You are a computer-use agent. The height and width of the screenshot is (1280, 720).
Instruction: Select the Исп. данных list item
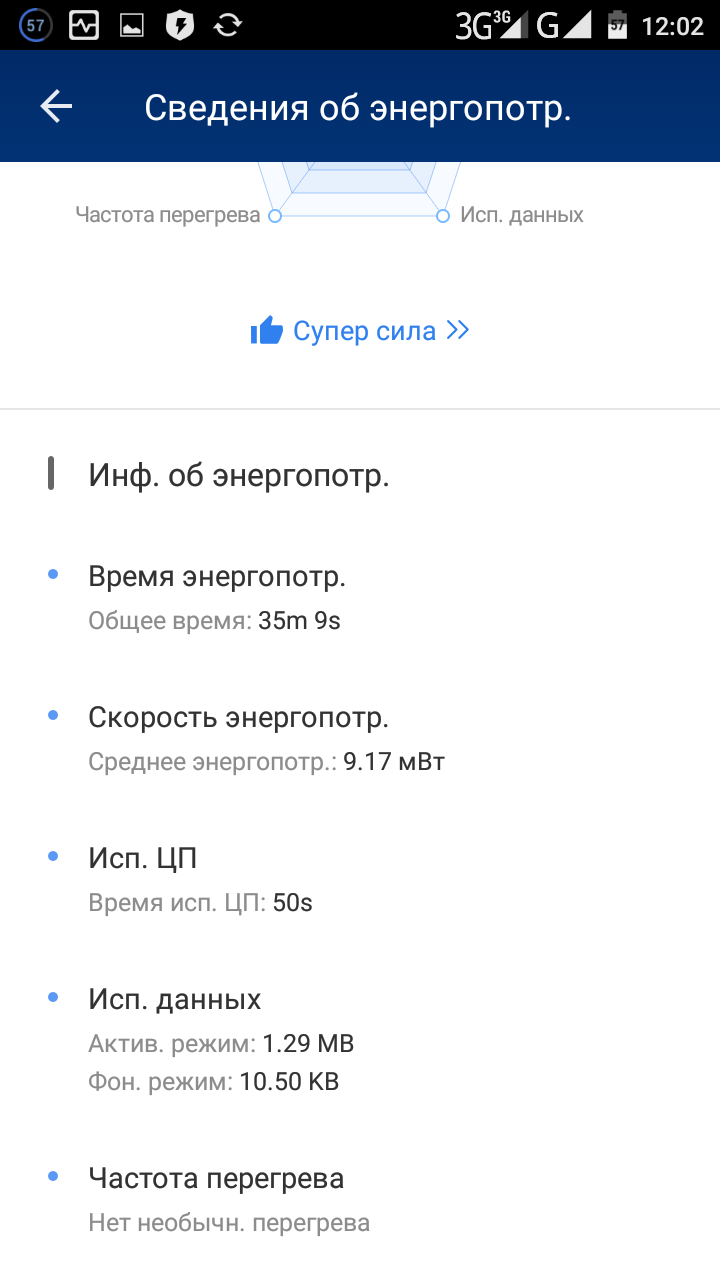[x=175, y=999]
